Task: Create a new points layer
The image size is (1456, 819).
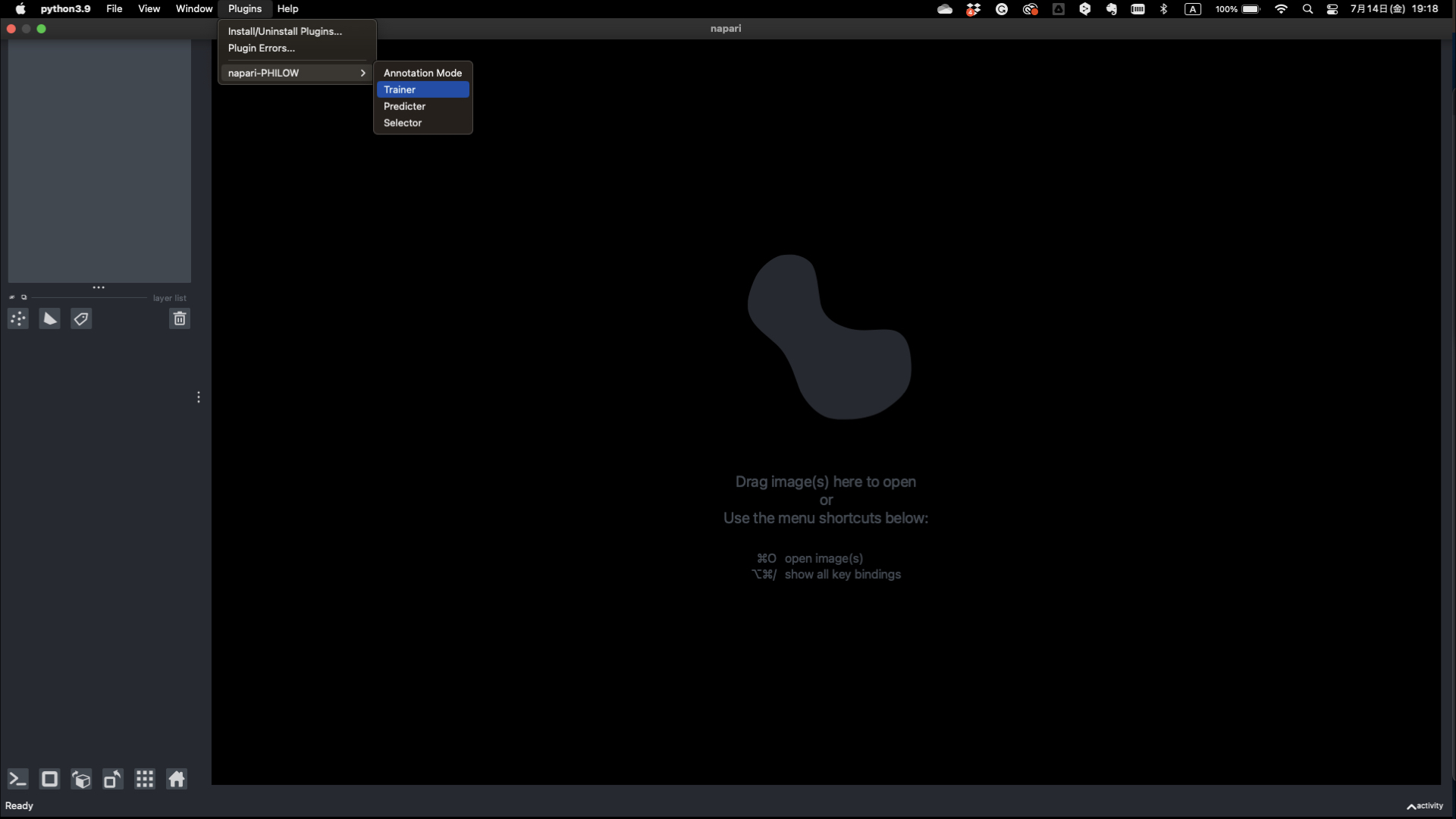Action: (x=18, y=318)
